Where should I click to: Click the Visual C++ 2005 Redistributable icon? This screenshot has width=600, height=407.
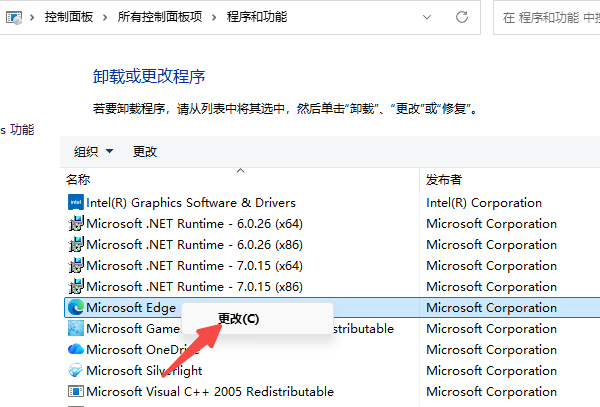(75, 392)
